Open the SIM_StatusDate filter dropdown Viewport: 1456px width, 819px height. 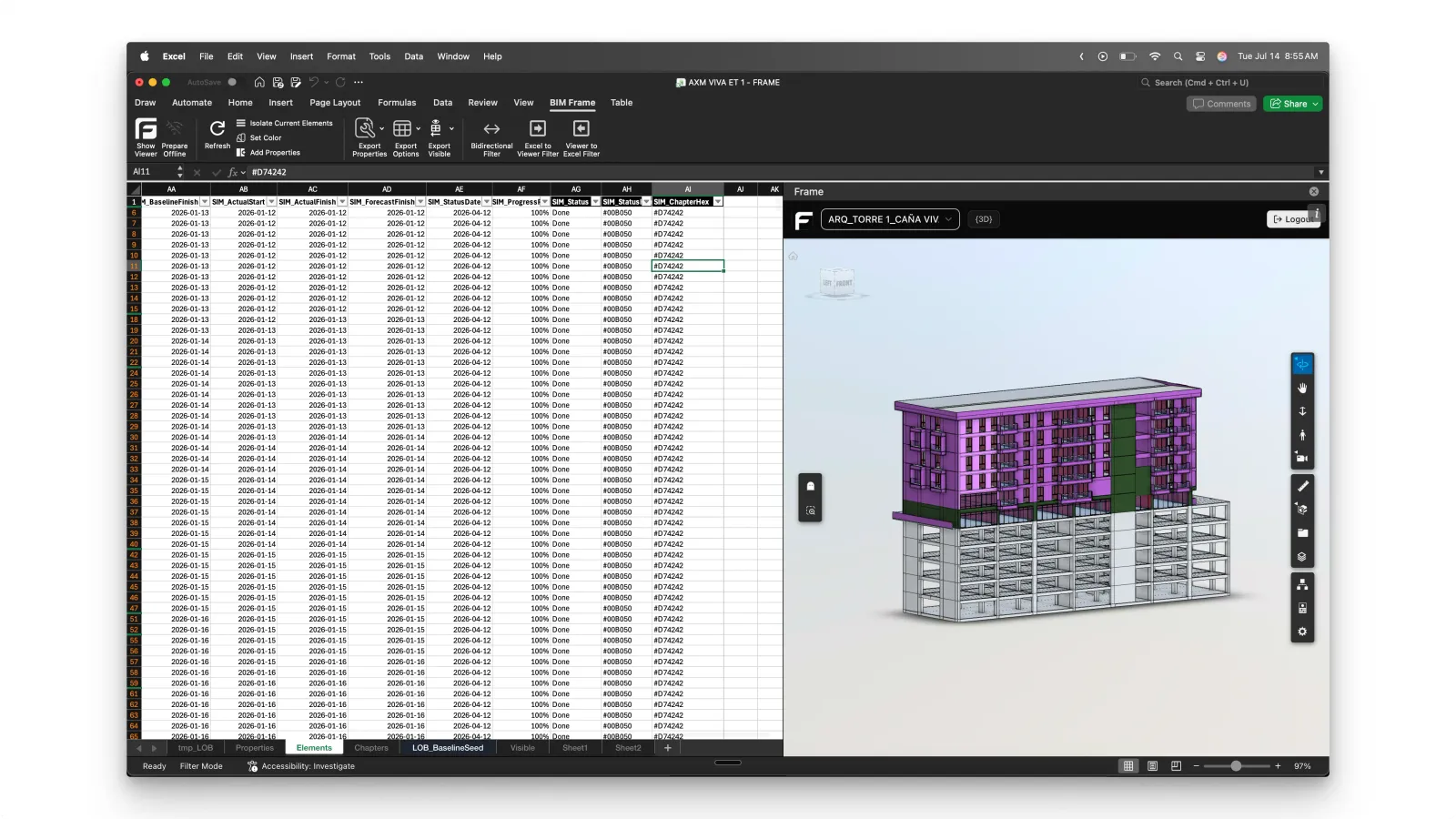pos(487,202)
